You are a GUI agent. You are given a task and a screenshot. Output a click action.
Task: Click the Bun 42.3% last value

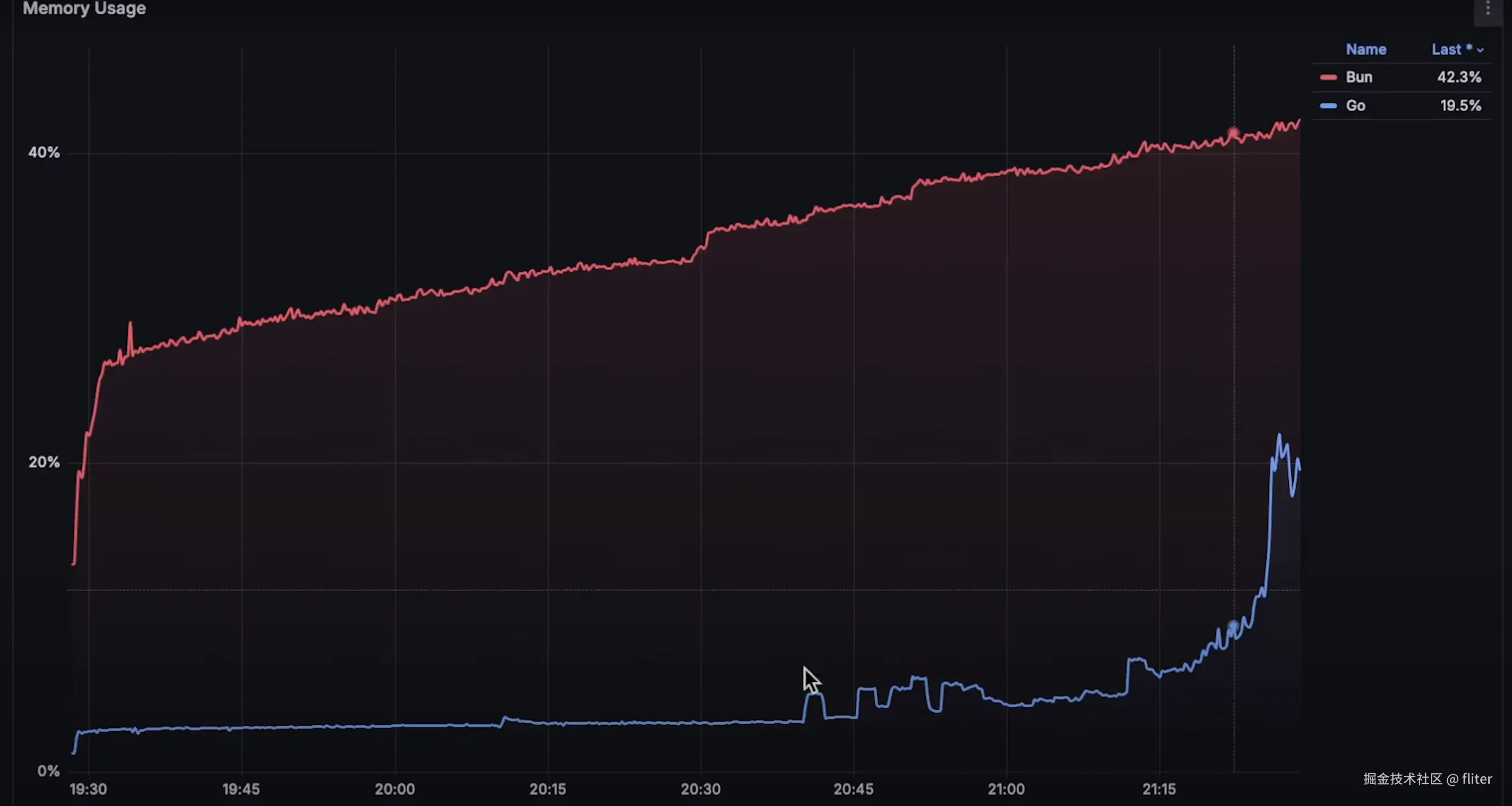coord(1458,78)
